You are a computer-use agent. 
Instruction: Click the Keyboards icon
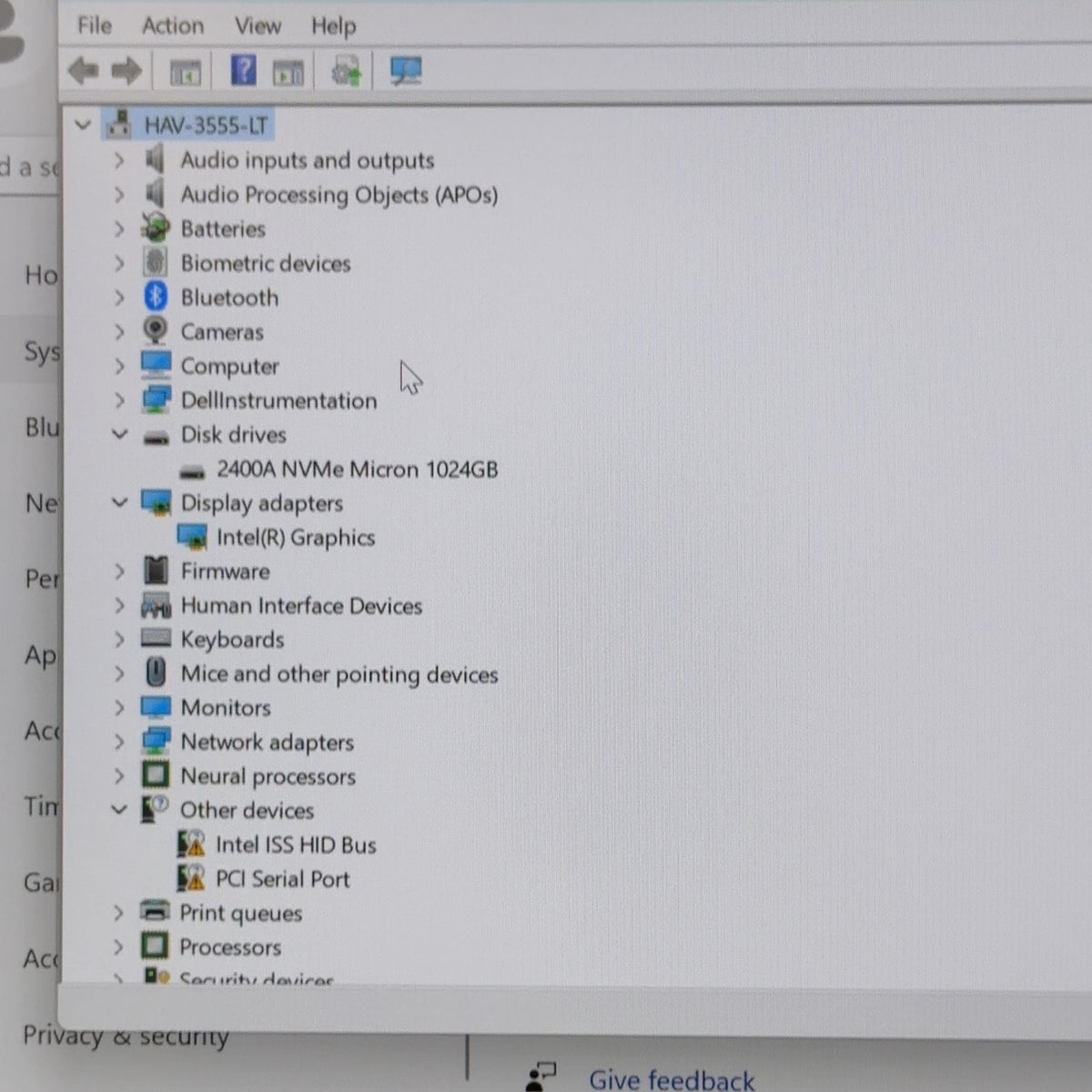156,639
